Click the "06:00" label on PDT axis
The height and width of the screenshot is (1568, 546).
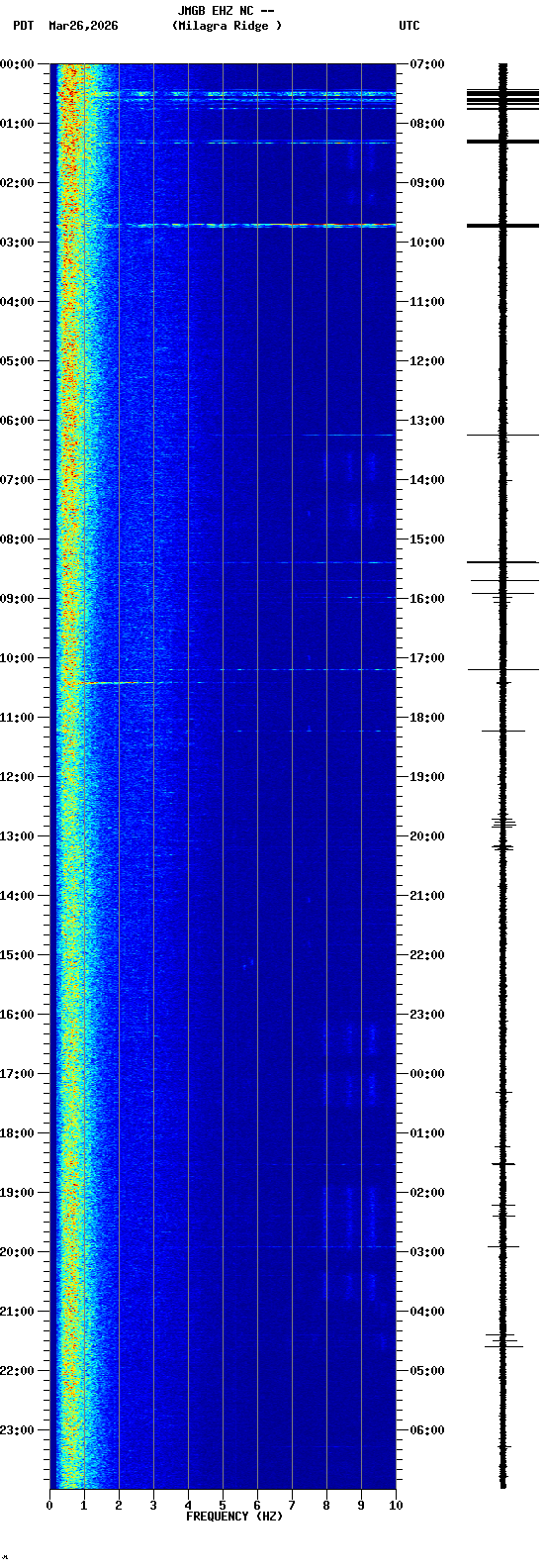point(17,421)
